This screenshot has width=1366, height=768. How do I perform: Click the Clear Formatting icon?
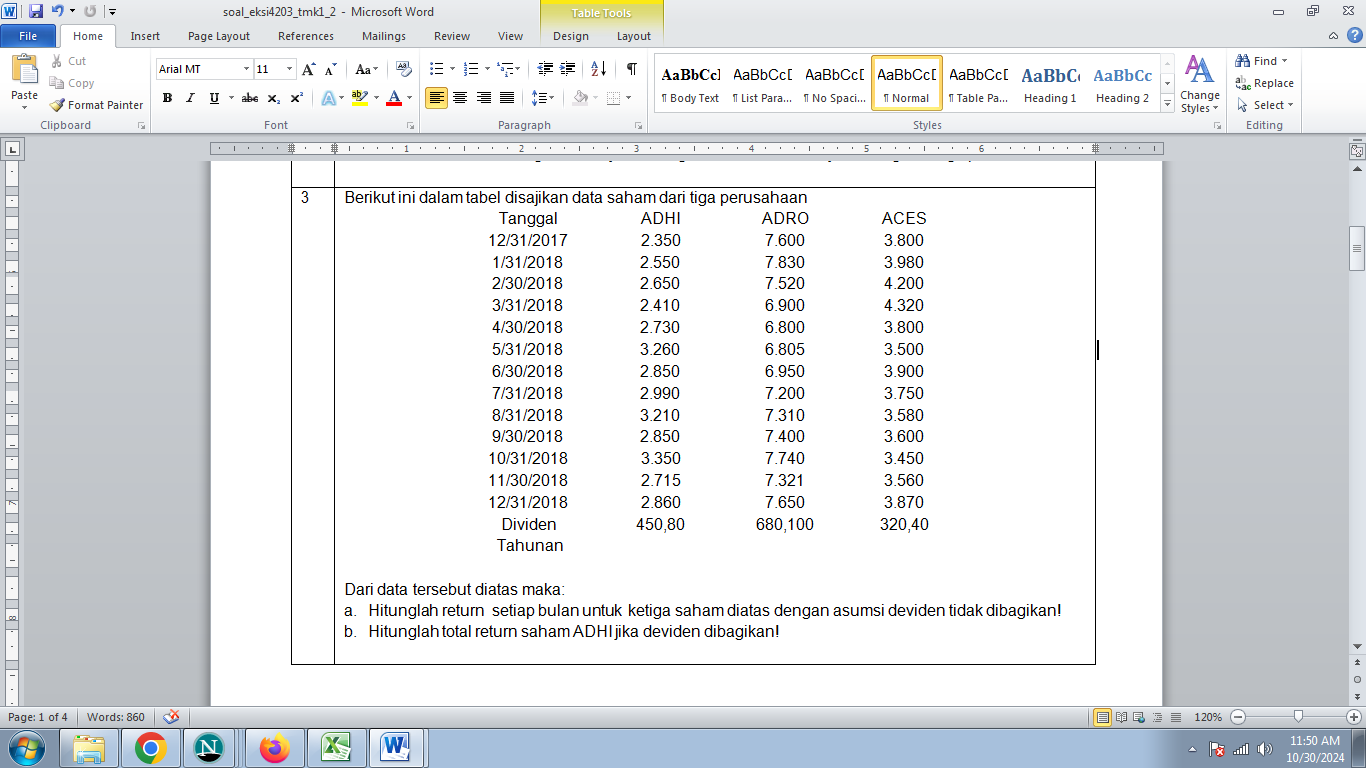tap(403, 69)
